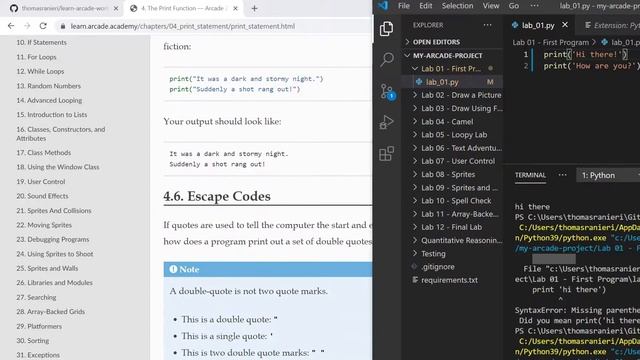The height and width of the screenshot is (360, 640).
Task: Open the View menu in VS Code
Action: coord(491,5)
